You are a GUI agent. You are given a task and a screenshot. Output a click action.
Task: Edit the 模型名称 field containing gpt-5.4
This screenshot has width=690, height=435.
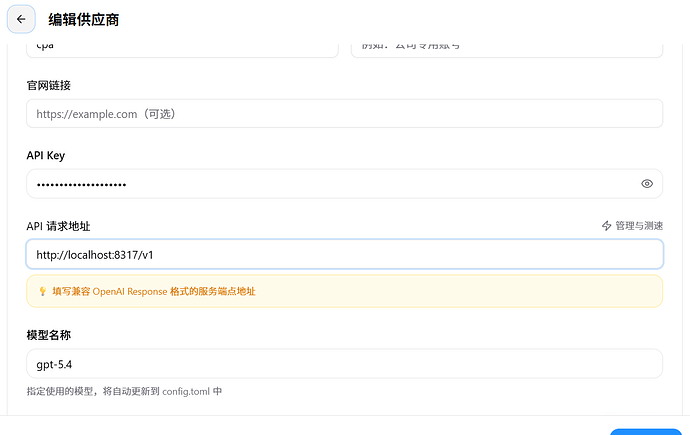pyautogui.click(x=345, y=364)
